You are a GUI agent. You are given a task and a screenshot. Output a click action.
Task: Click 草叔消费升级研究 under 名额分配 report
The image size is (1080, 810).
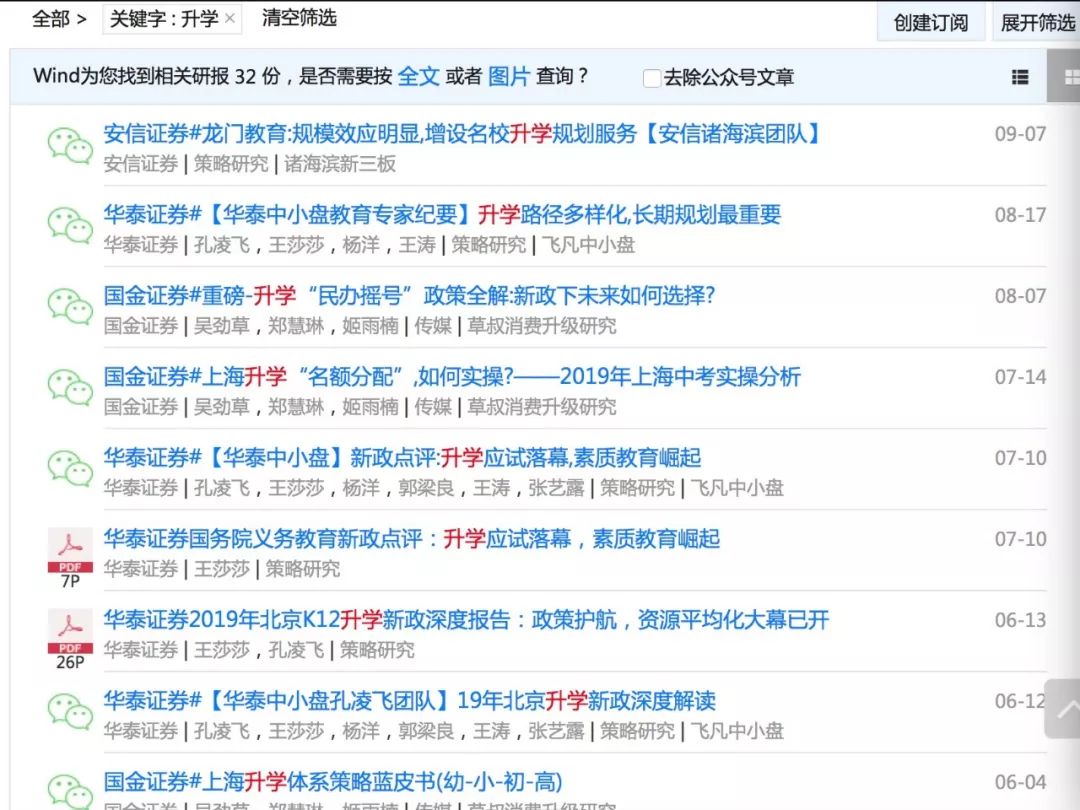point(542,407)
